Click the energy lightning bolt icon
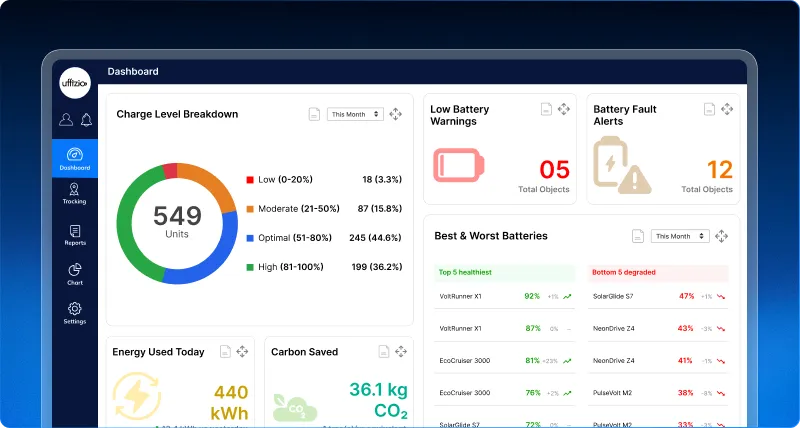The height and width of the screenshot is (428, 800). point(136,396)
